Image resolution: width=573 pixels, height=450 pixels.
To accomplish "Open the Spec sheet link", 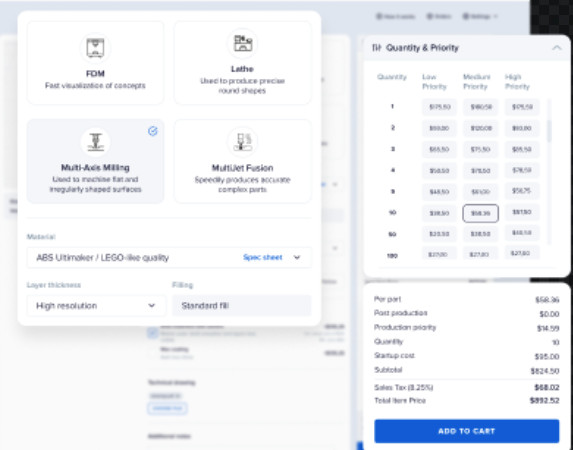I will [x=262, y=257].
